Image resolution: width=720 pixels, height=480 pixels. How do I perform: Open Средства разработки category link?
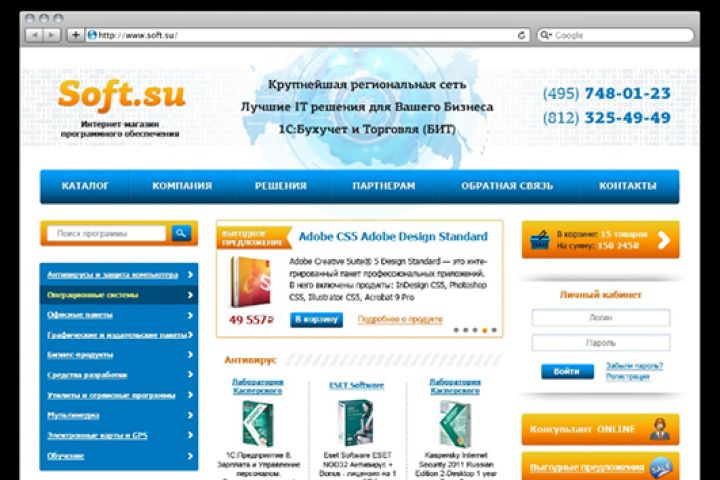click(87, 375)
